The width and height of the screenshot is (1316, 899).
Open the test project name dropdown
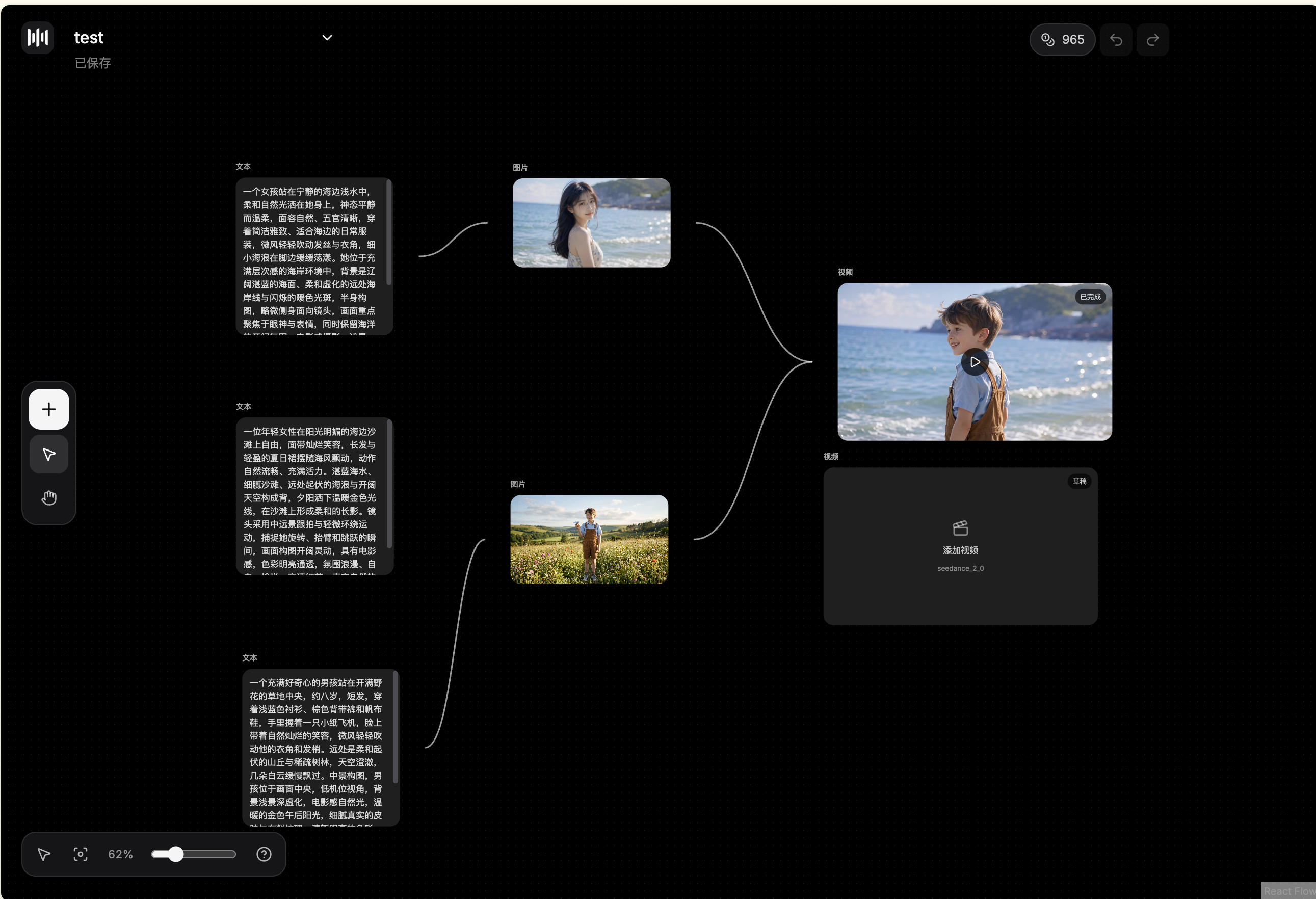click(x=327, y=38)
